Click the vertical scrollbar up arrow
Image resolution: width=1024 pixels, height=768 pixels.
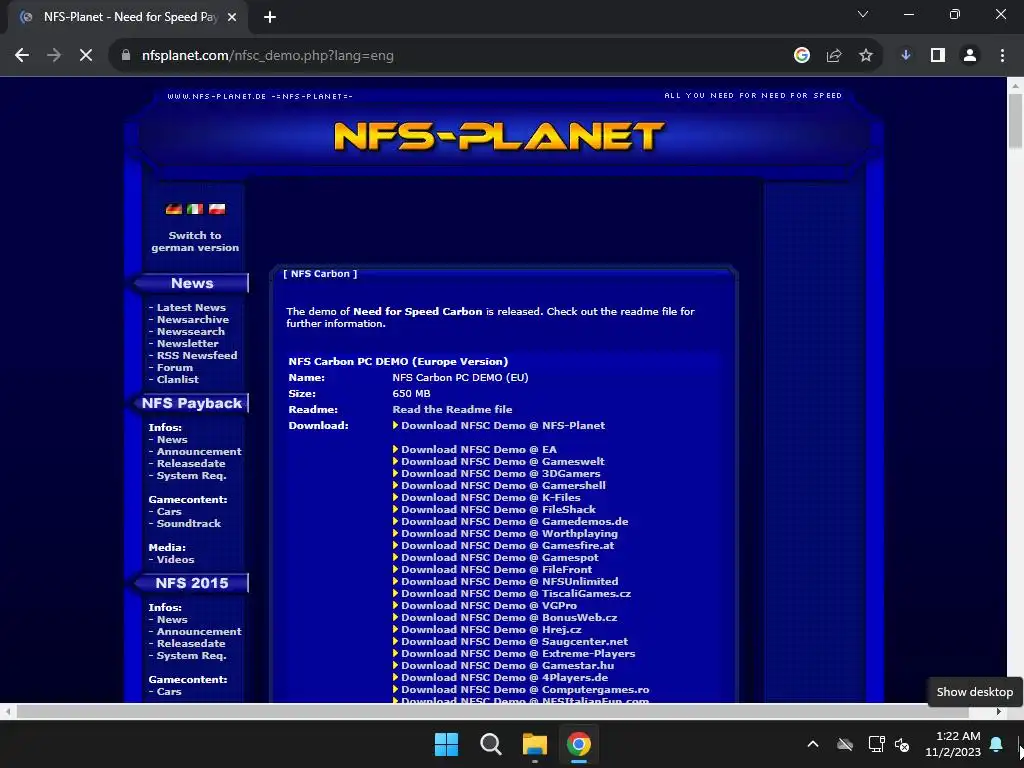click(x=1015, y=85)
